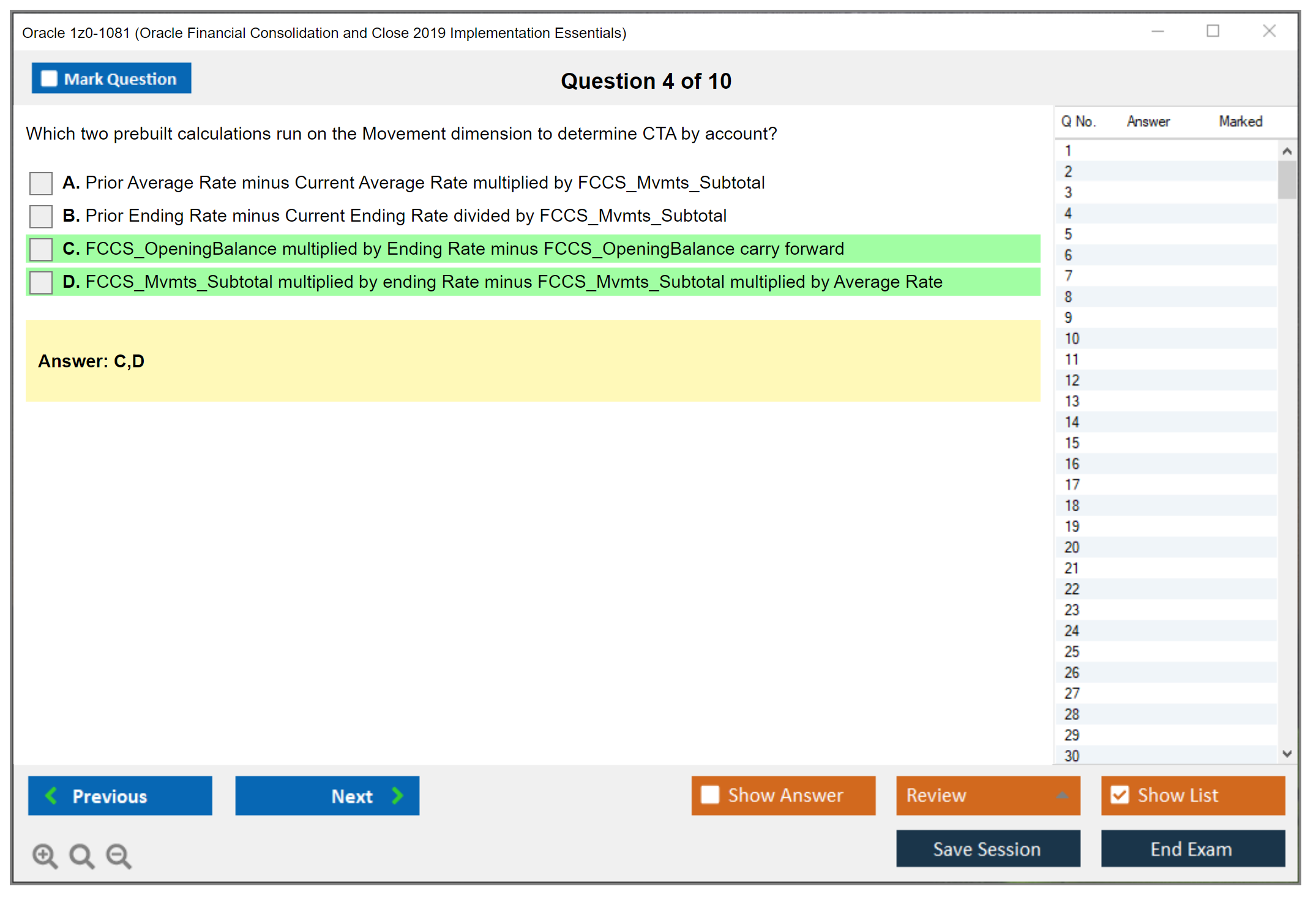Image resolution: width=1316 pixels, height=900 pixels.
Task: Click the zoom out magnifier icon
Action: (x=119, y=855)
